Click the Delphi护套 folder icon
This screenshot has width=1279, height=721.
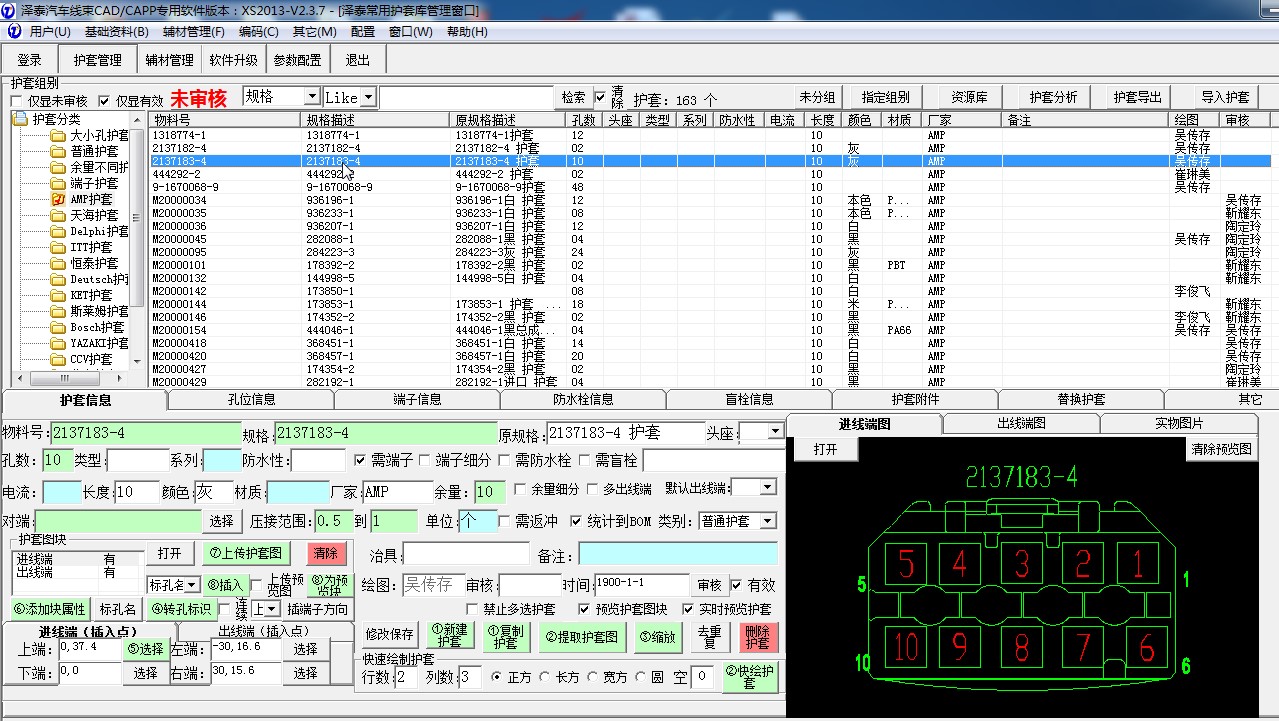[58, 231]
